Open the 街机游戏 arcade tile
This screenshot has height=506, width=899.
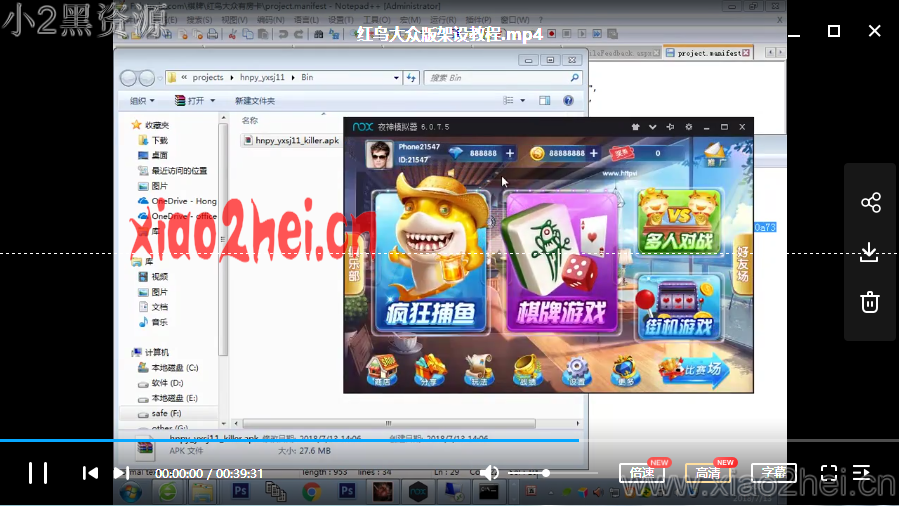[679, 308]
